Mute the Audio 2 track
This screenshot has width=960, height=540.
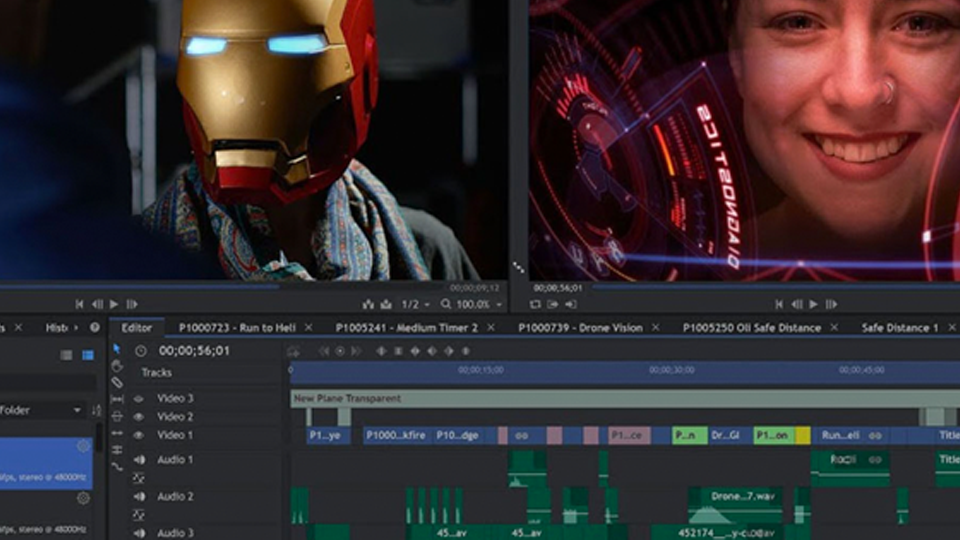click(x=140, y=497)
